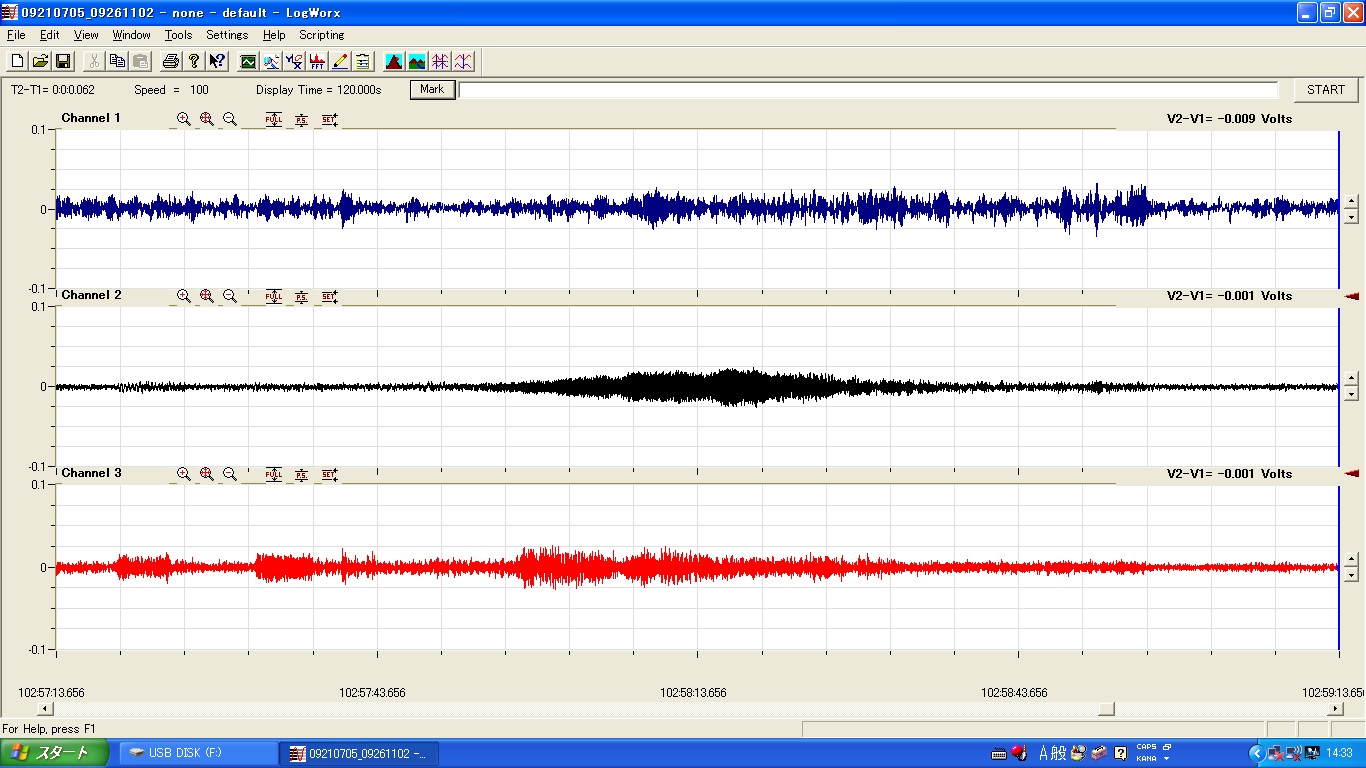Click Channel 3 down arrow stepper
Image resolution: width=1366 pixels, height=768 pixels.
tap(1351, 575)
